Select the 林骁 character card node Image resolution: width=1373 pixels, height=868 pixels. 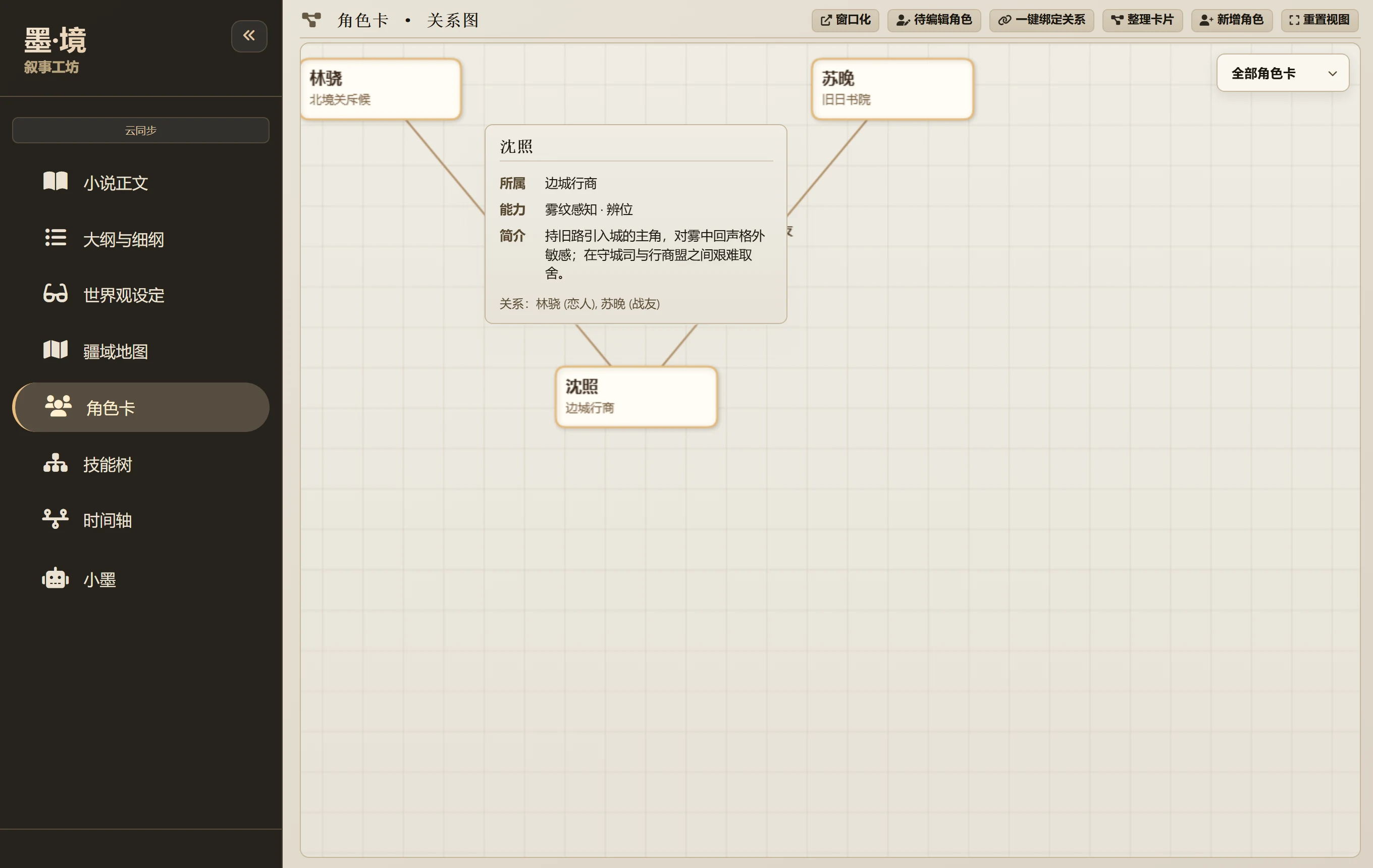tap(381, 89)
